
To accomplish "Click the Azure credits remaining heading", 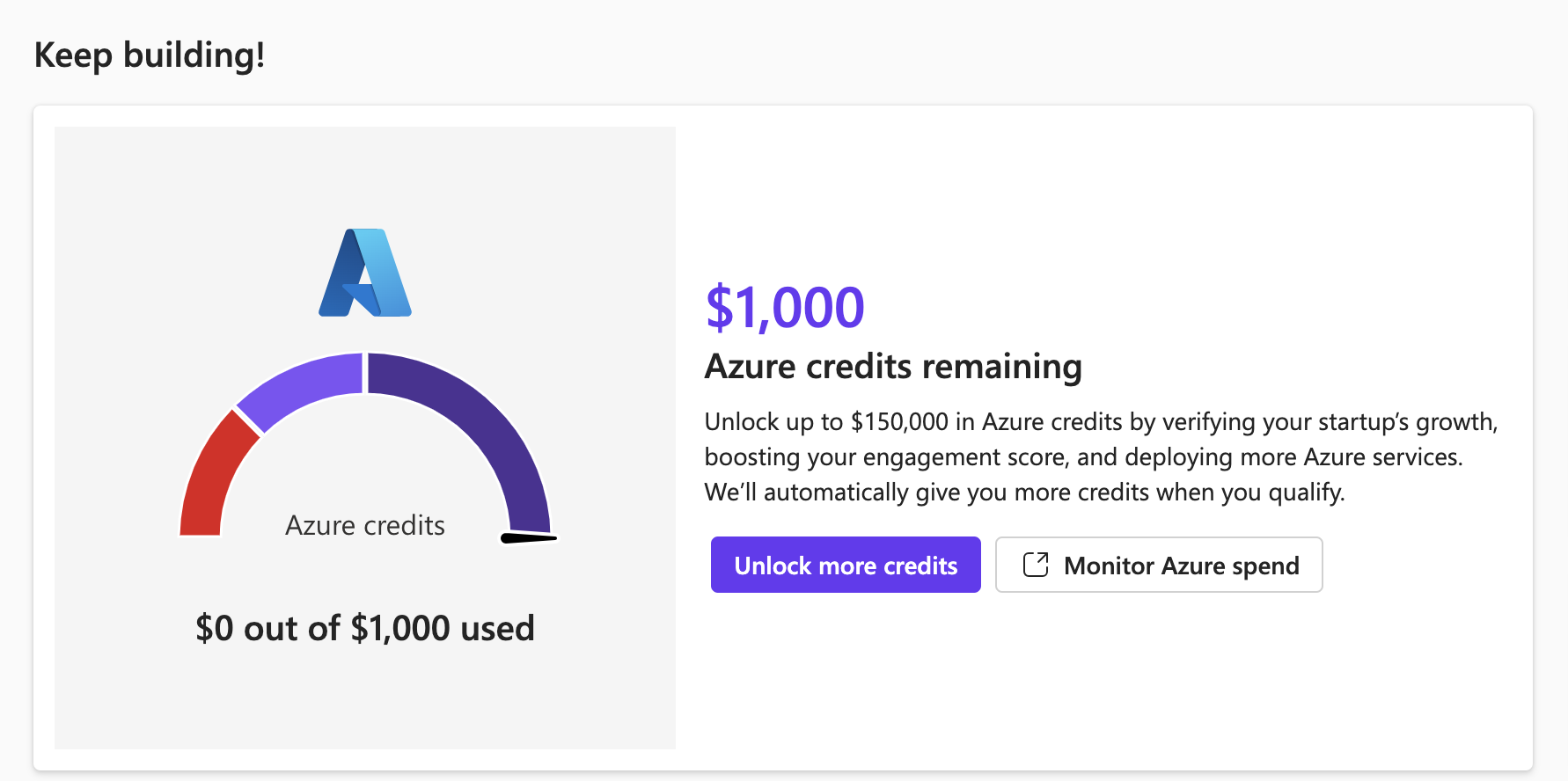I will 893,366.
